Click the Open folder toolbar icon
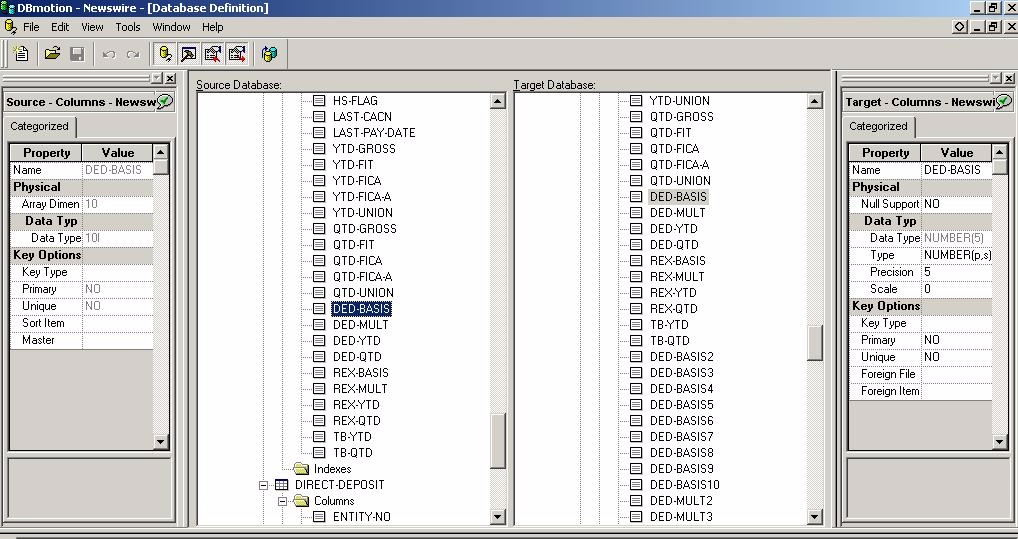This screenshot has height=539, width=1018. click(x=51, y=54)
